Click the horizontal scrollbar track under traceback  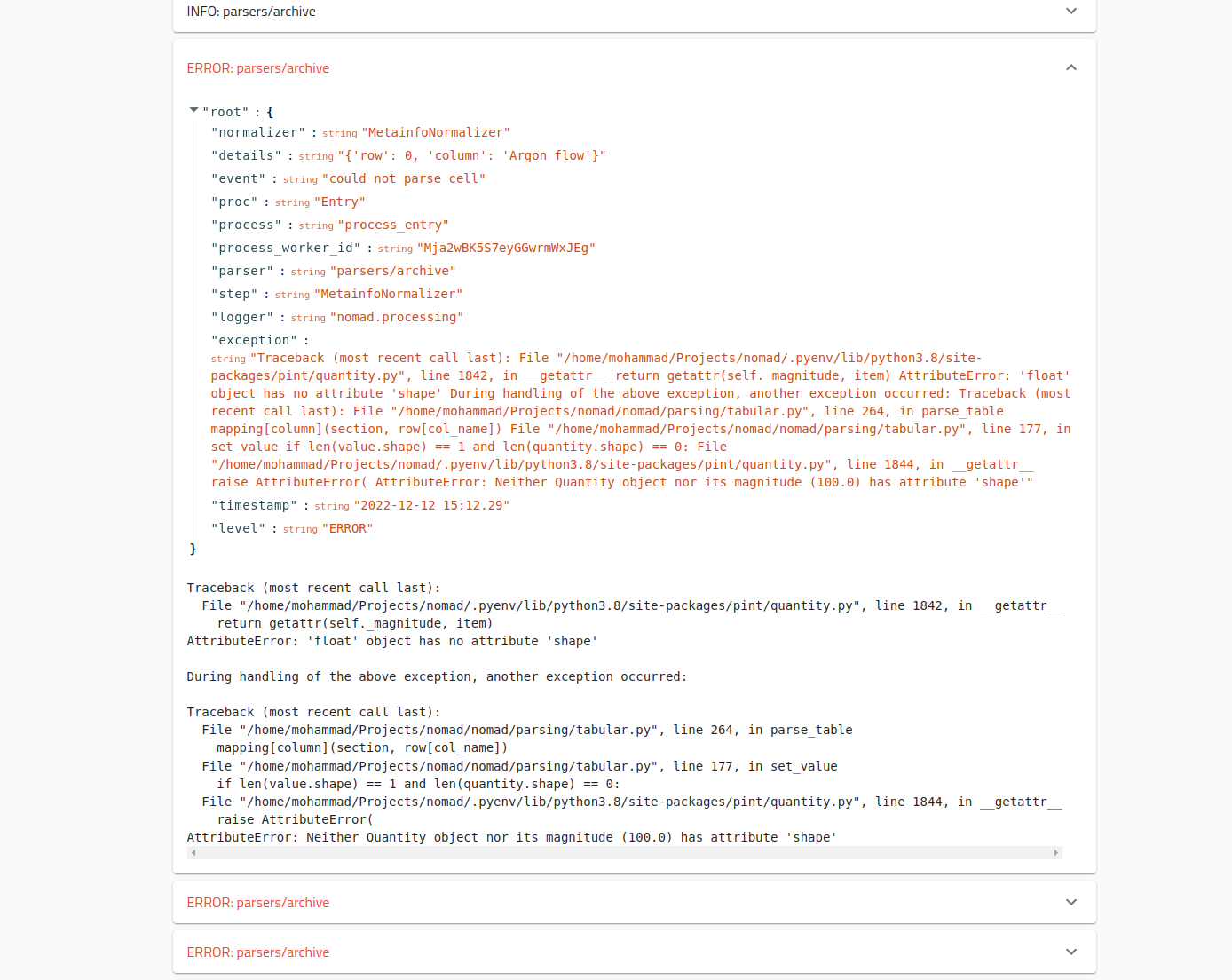click(624, 852)
